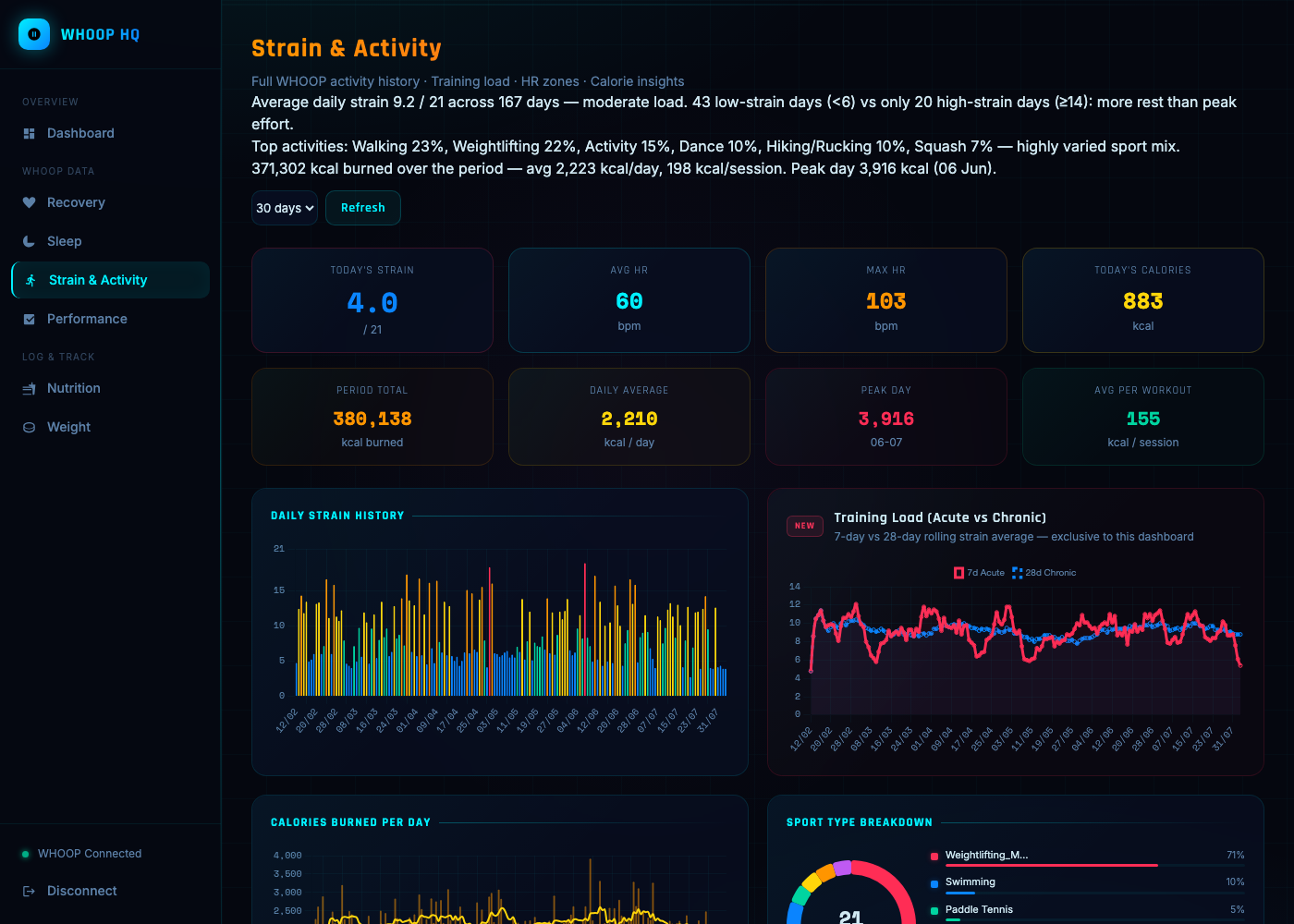Click the Strain & Activity page heading
1294x924 pixels.
point(347,48)
